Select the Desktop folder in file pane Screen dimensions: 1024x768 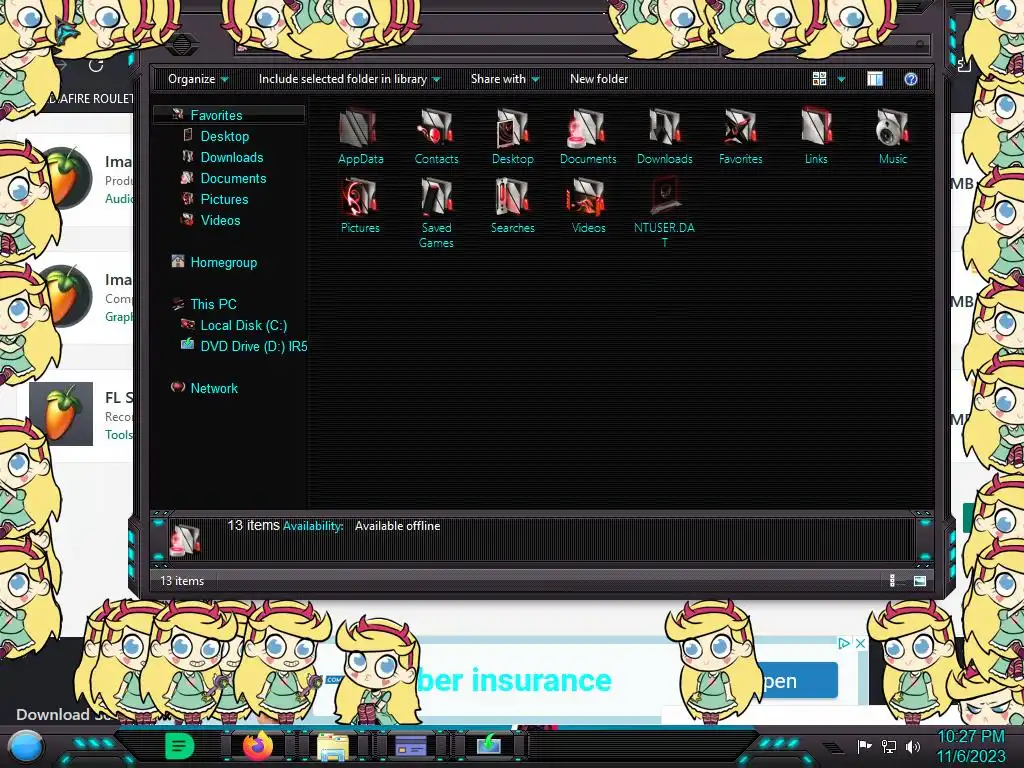(513, 136)
